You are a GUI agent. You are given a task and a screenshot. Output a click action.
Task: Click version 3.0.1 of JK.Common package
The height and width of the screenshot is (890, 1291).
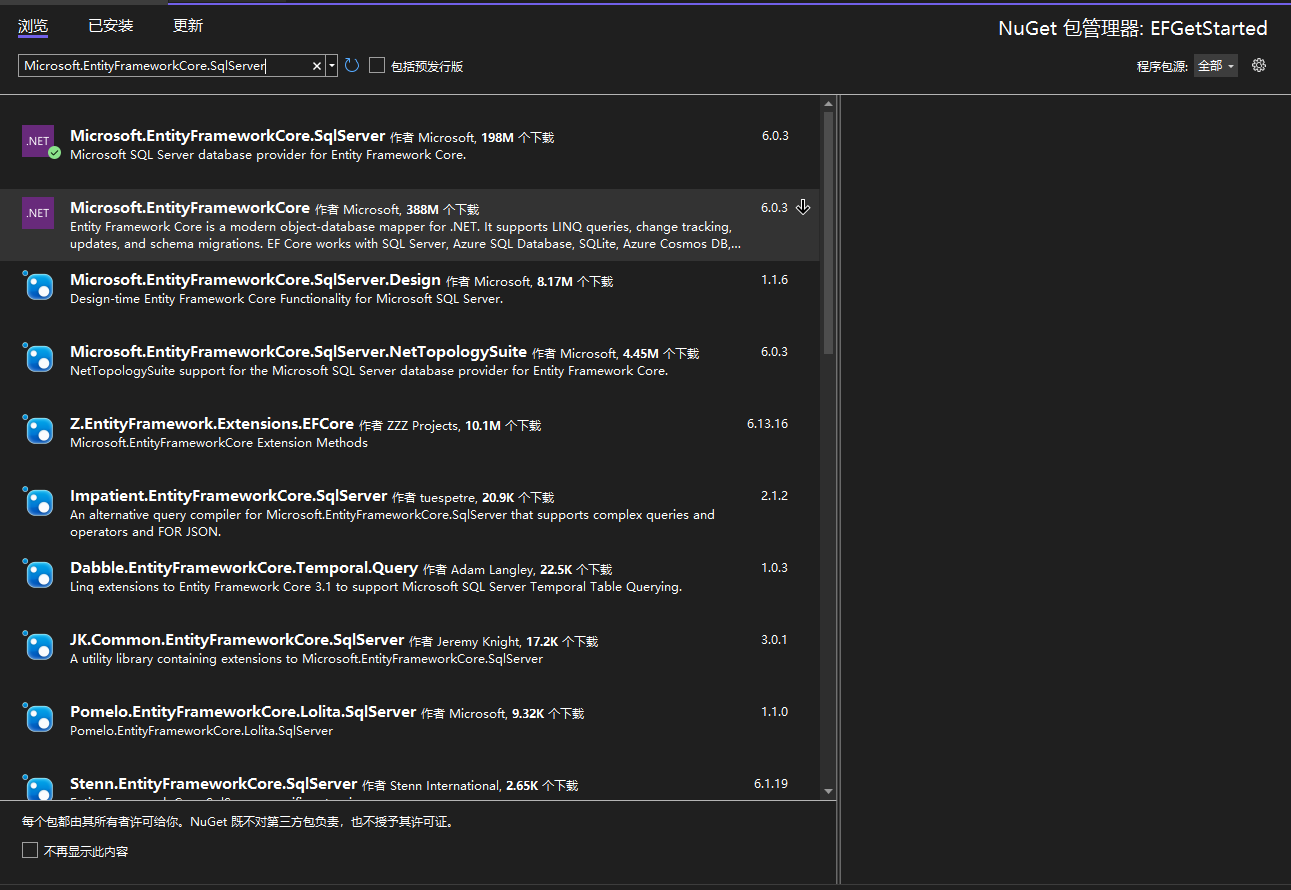tap(774, 640)
